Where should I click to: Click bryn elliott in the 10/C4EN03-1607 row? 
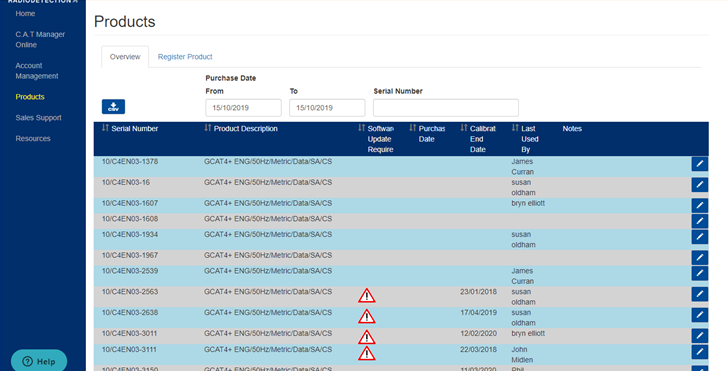pos(528,203)
